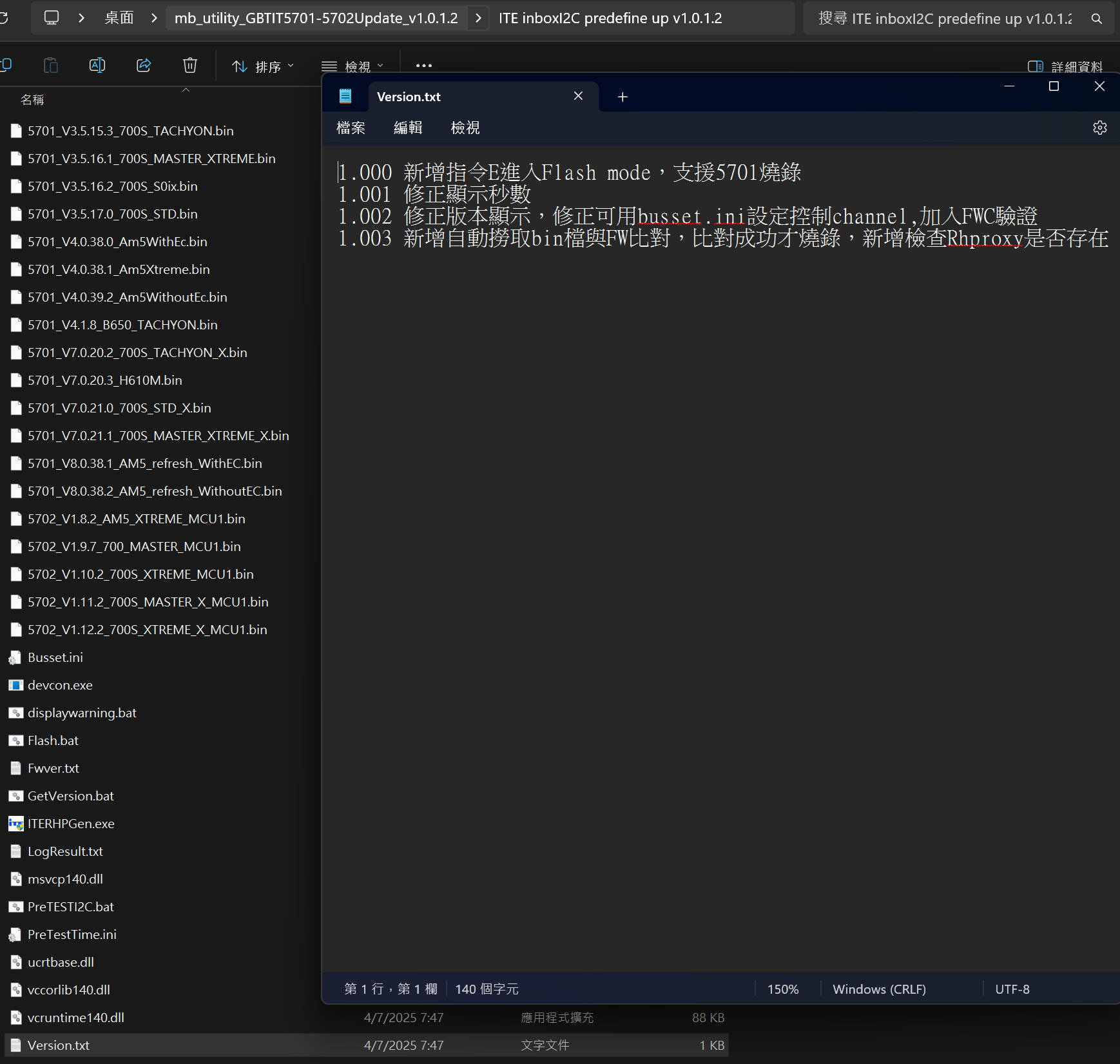Select file 5701_V7.0.20.3_H610M.bin

click(105, 380)
